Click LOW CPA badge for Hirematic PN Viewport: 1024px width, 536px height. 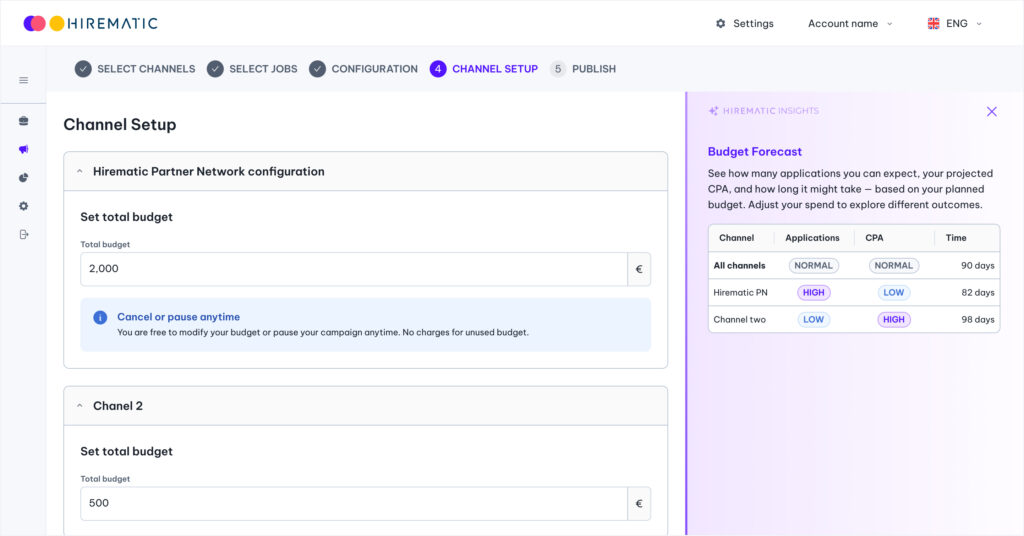[x=893, y=292]
